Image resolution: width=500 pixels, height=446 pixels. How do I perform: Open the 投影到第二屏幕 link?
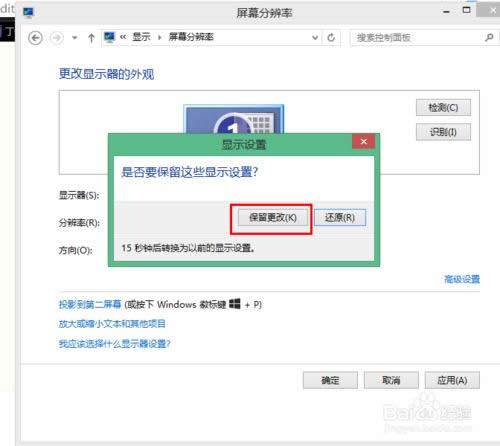(x=90, y=304)
